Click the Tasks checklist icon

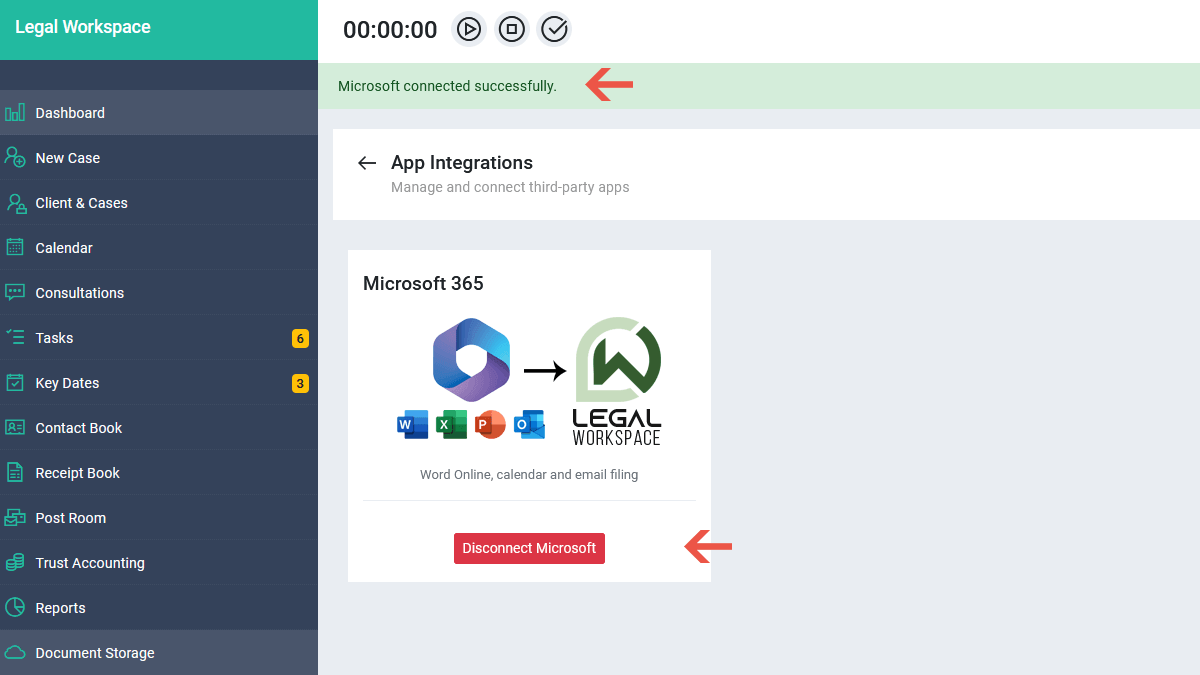[15, 338]
